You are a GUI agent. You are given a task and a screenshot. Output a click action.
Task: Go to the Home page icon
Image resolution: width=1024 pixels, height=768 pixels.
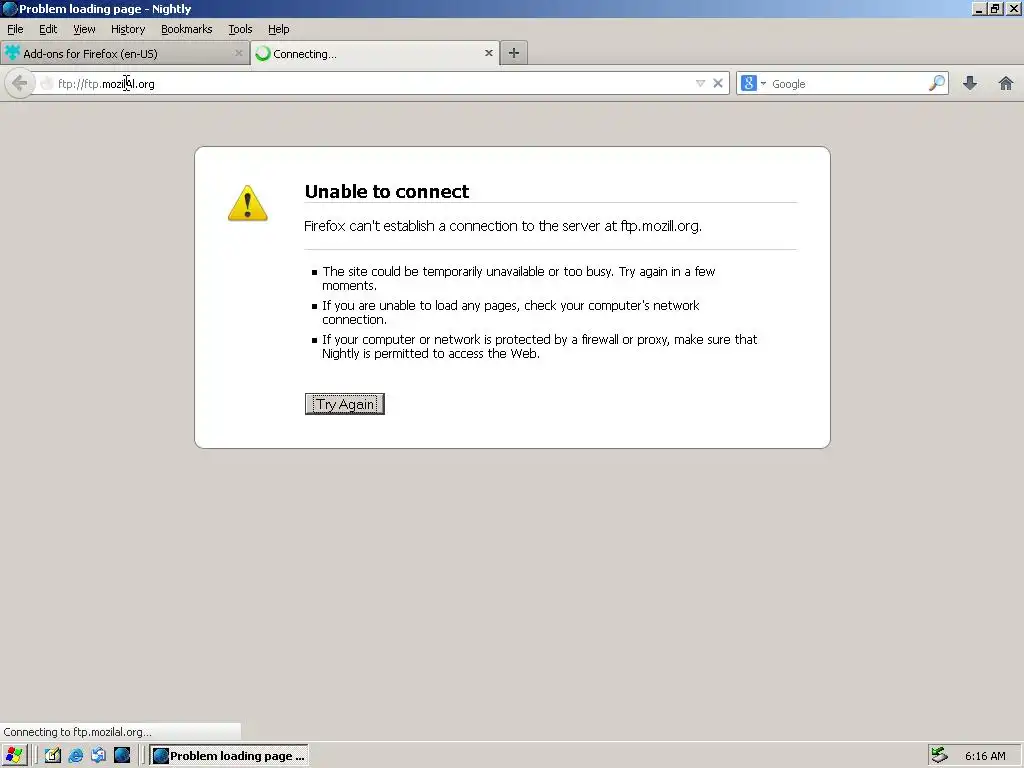pyautogui.click(x=1006, y=84)
